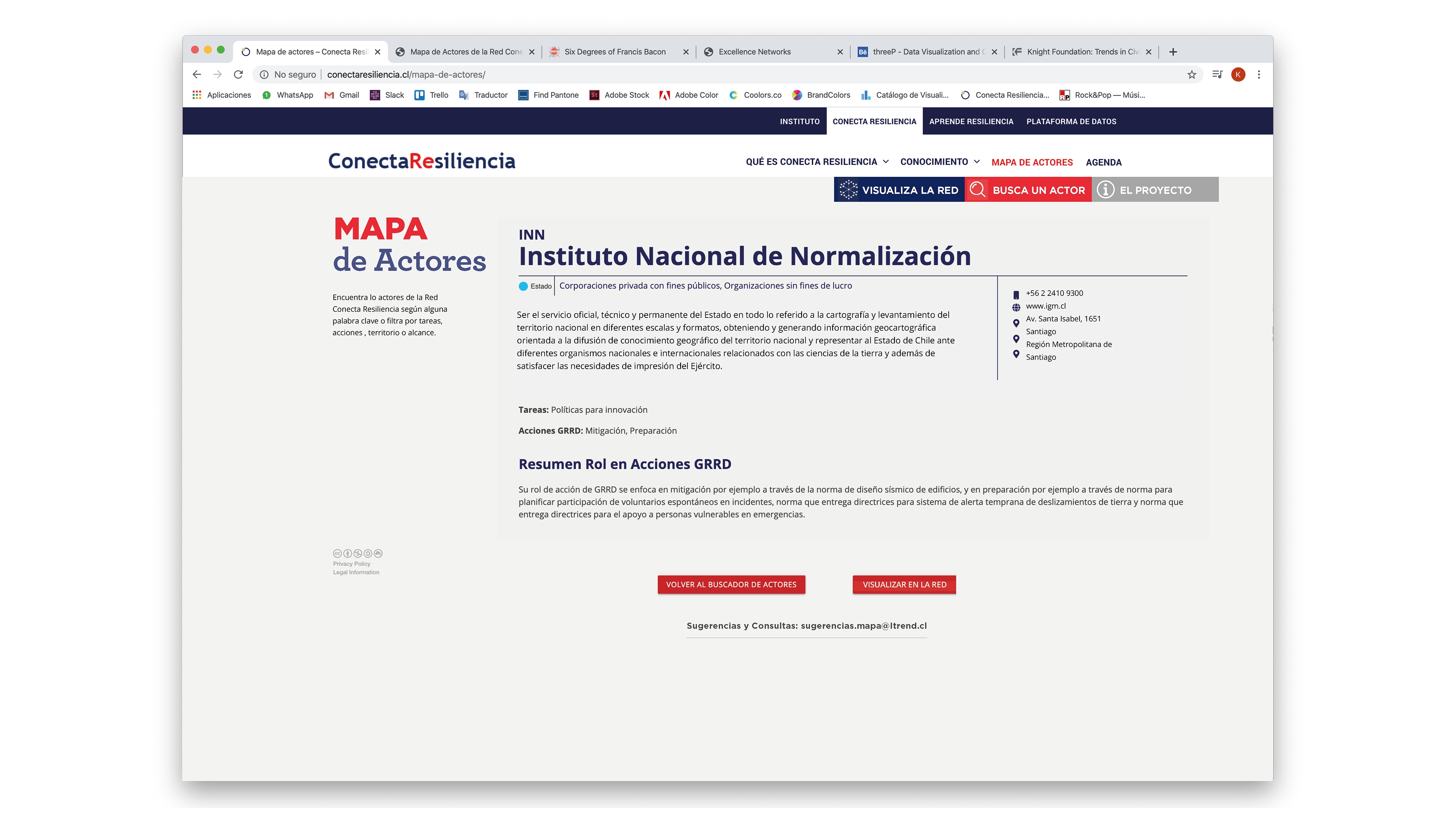1456x819 pixels.
Task: Click the media control playlist icon
Action: click(1217, 75)
